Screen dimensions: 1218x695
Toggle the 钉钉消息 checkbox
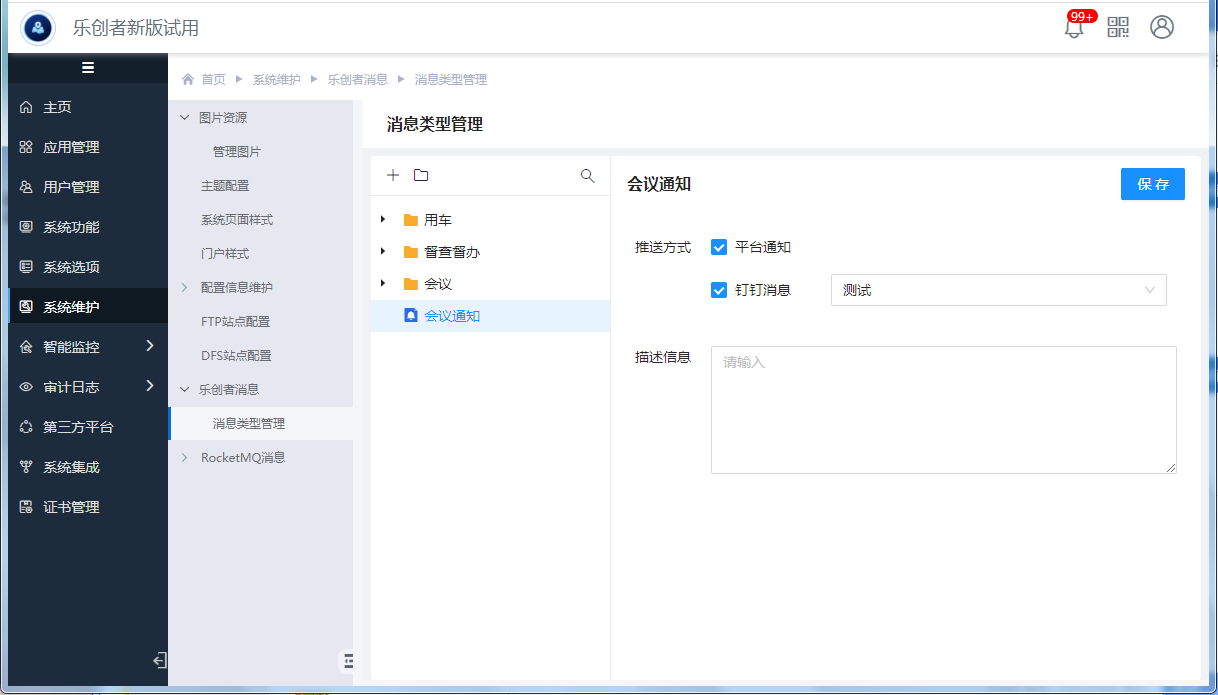719,290
